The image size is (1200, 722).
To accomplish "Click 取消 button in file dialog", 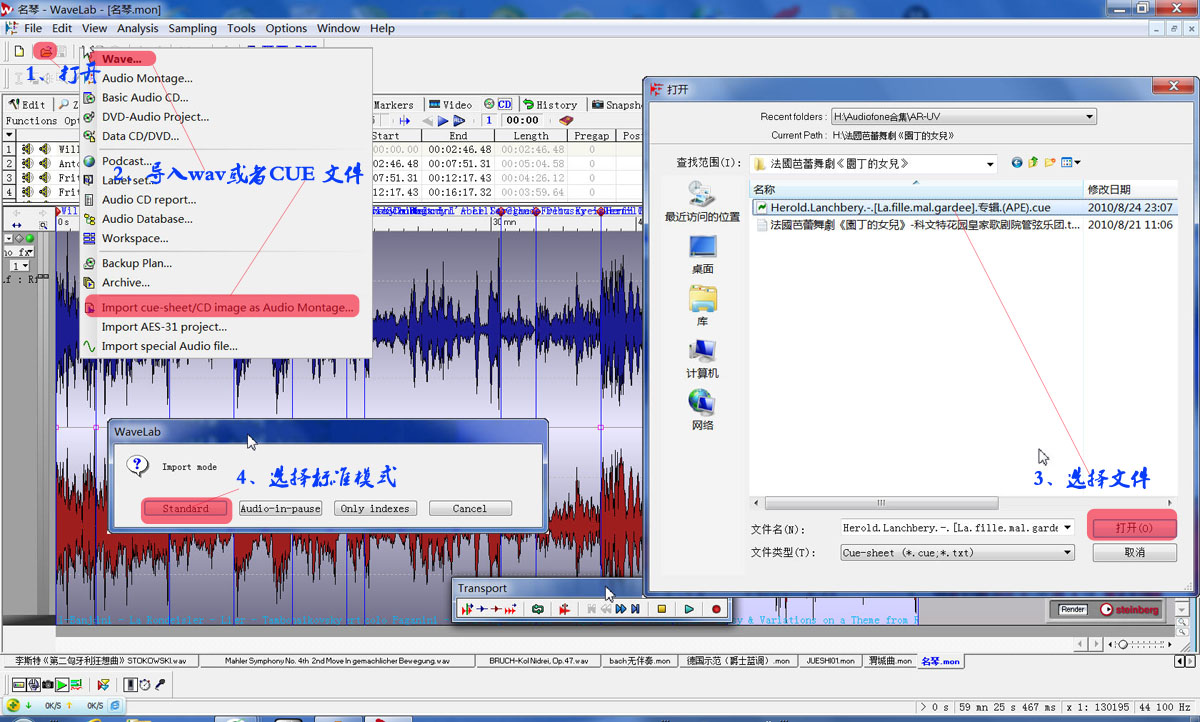I will (1134, 552).
